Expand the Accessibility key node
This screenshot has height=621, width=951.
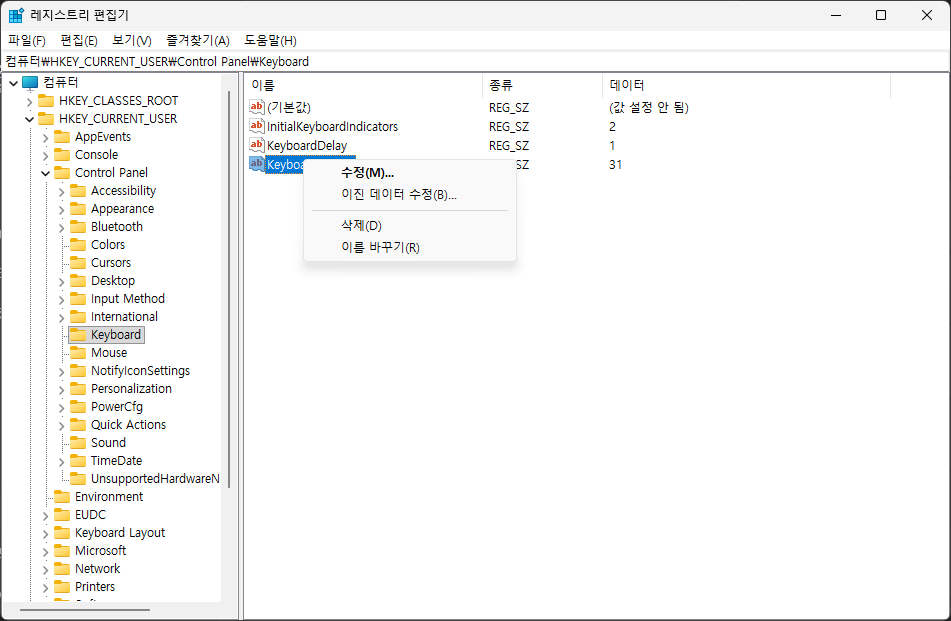pos(61,191)
